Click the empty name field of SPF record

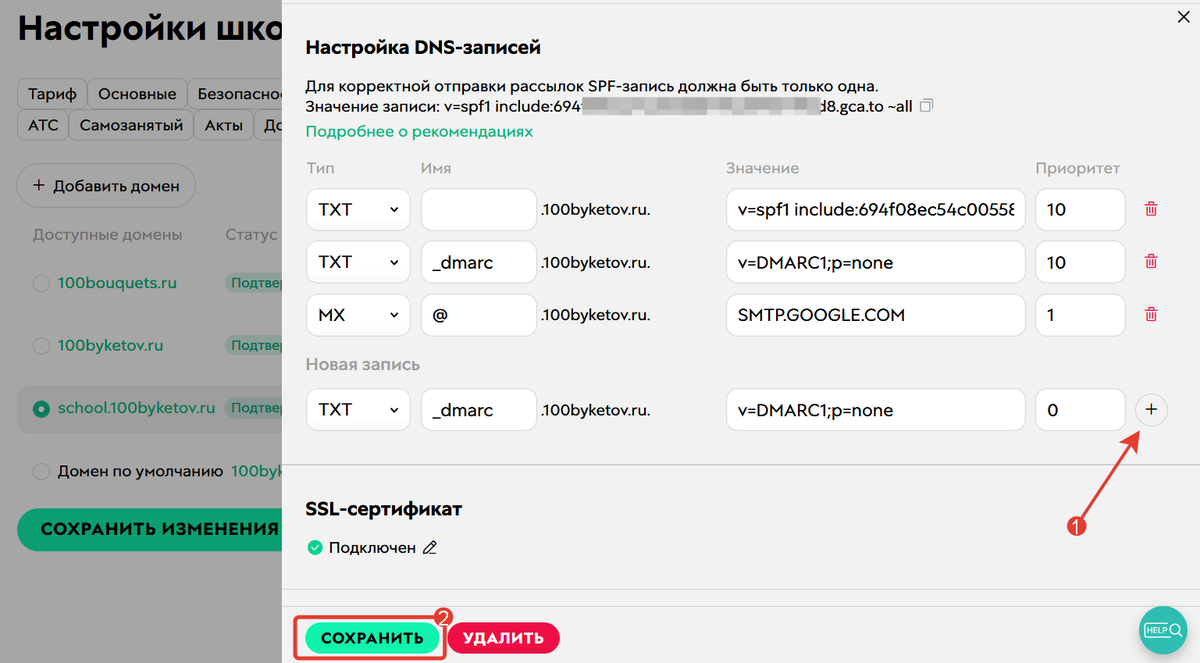coord(479,209)
